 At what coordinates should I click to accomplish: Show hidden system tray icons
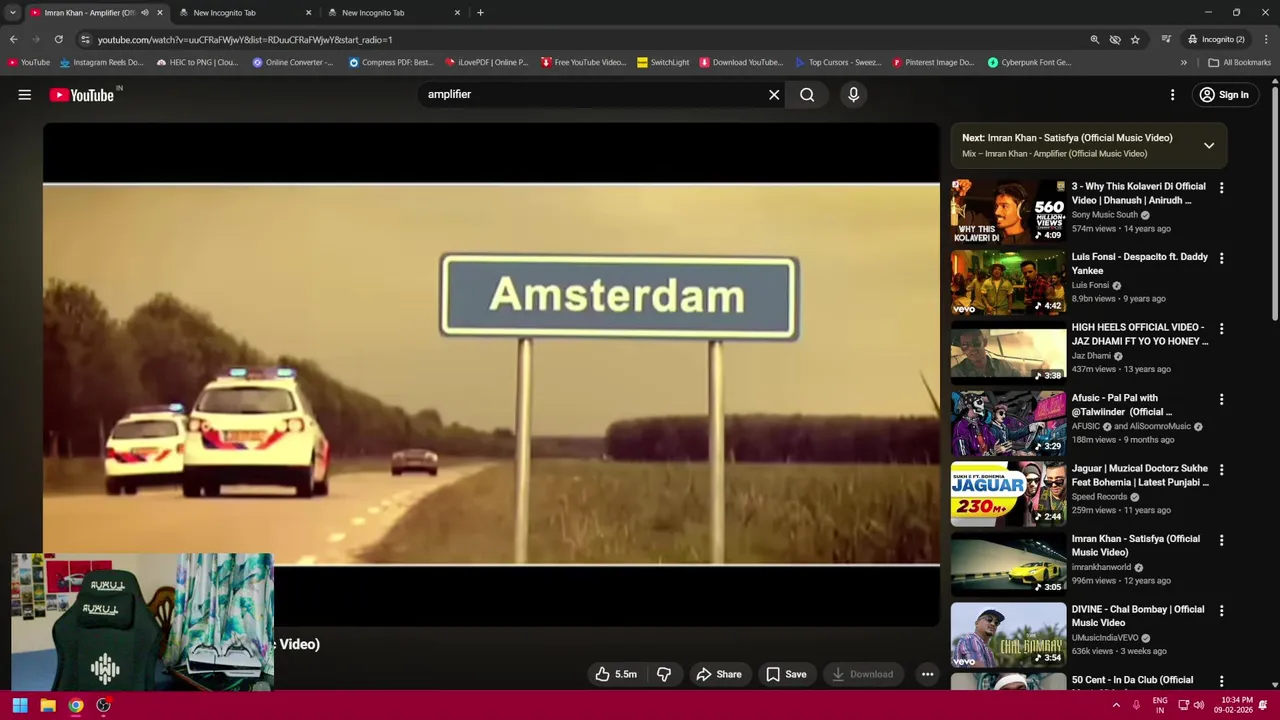point(1116,705)
